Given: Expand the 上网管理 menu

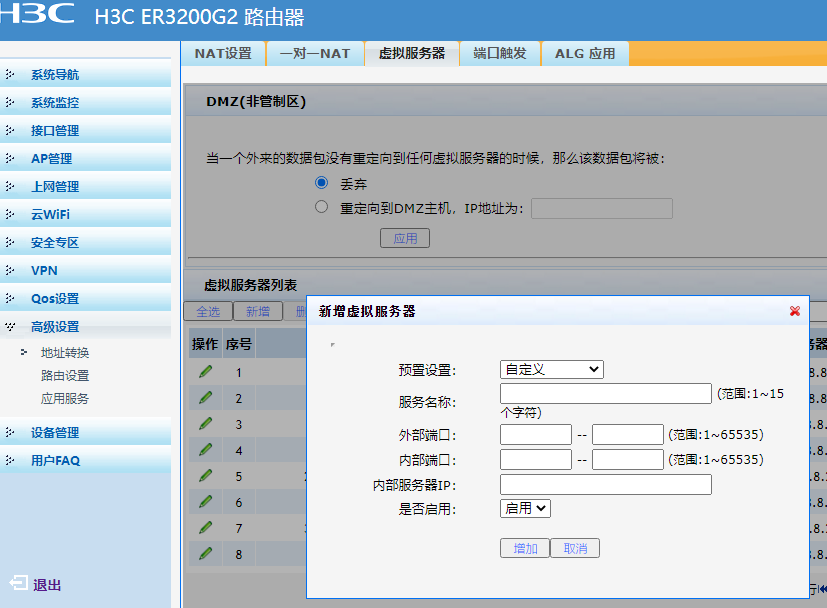Looking at the screenshot, I should tap(85, 187).
